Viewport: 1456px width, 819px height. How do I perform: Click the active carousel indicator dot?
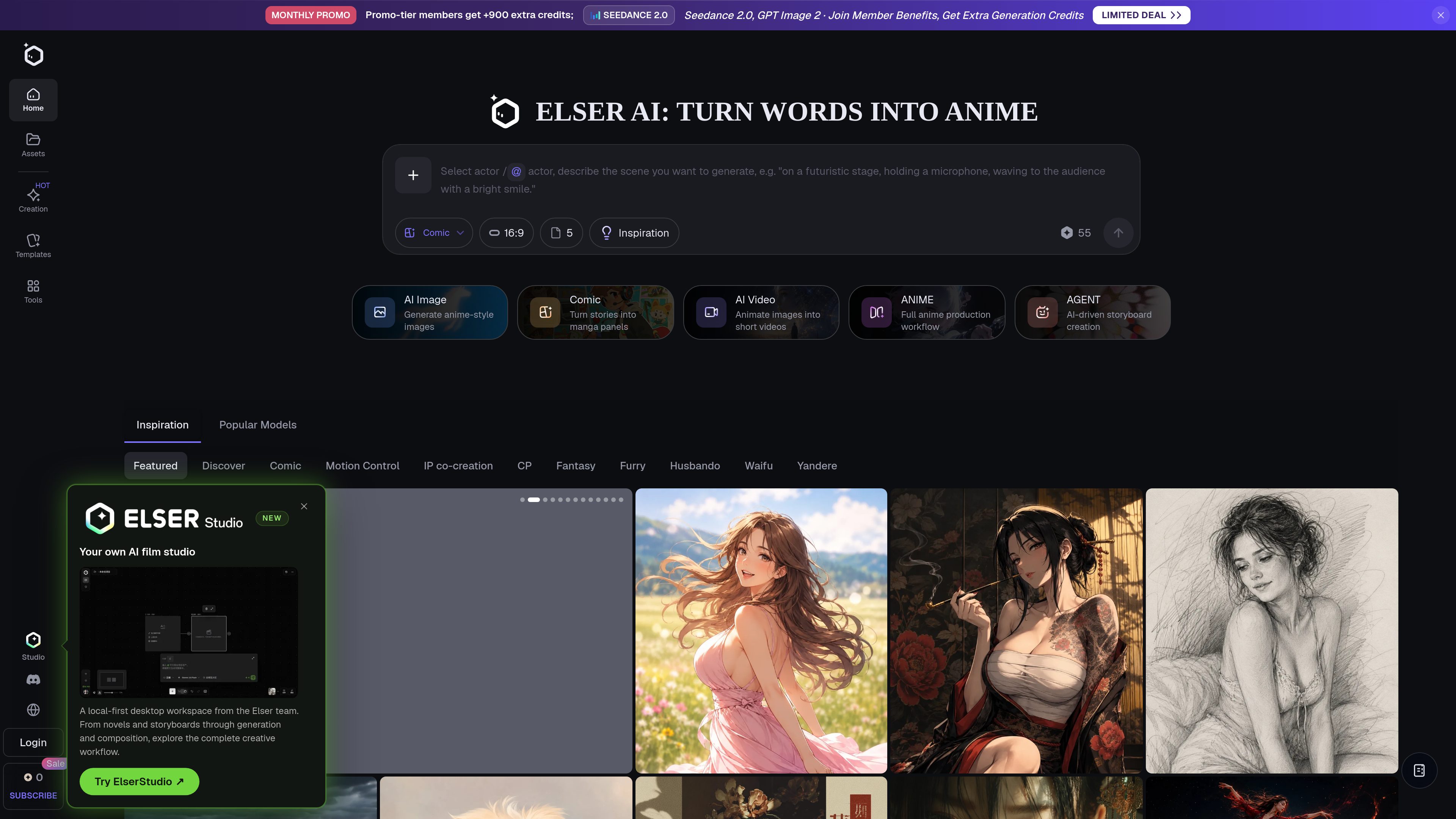point(533,500)
